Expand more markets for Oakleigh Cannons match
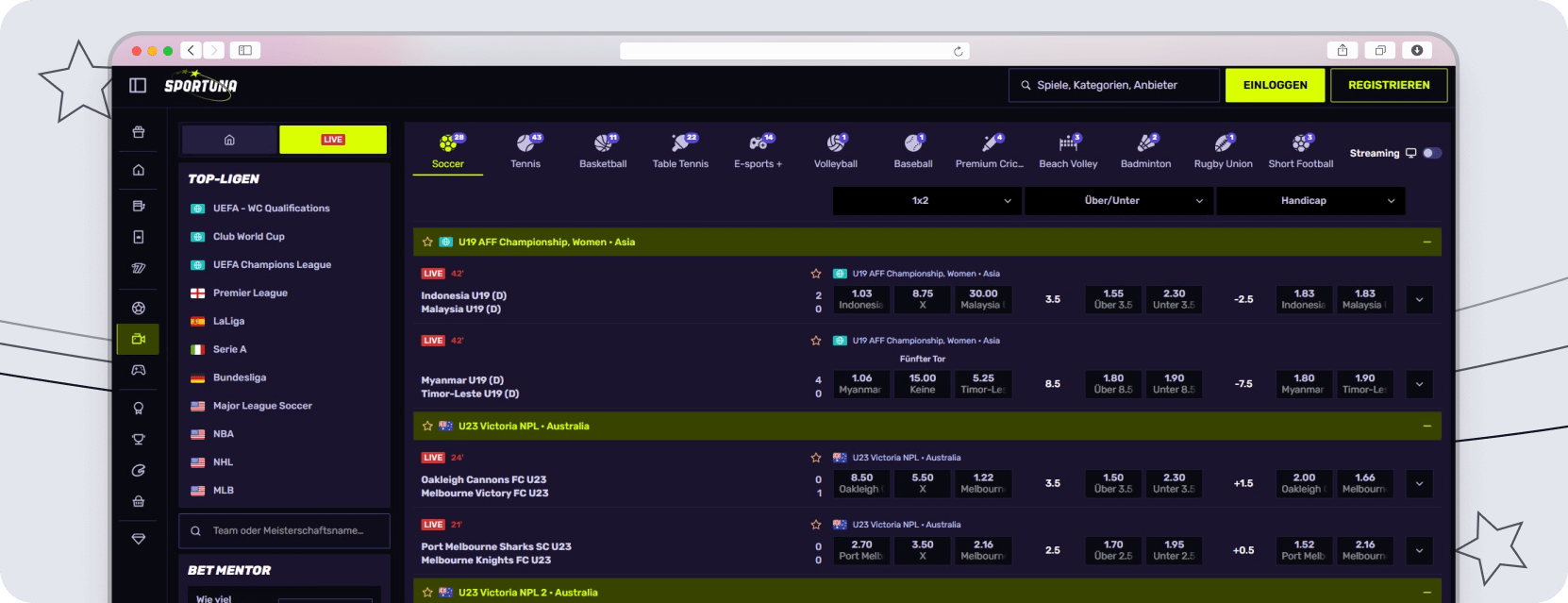1568x603 pixels. pos(1419,484)
